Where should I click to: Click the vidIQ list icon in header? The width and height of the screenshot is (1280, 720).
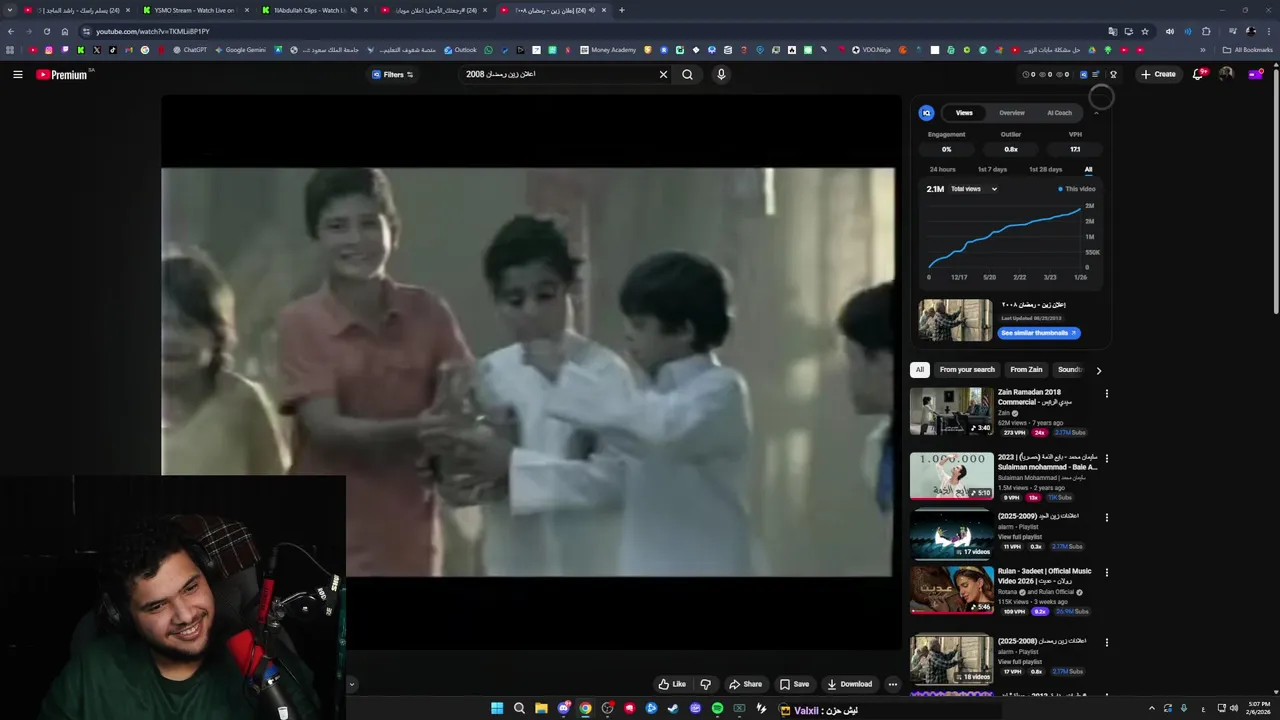[1096, 74]
